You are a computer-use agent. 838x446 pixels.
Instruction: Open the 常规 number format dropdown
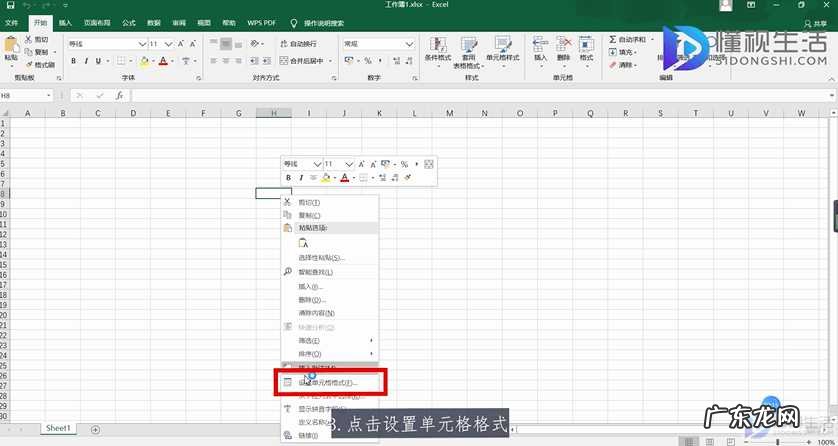tap(410, 44)
